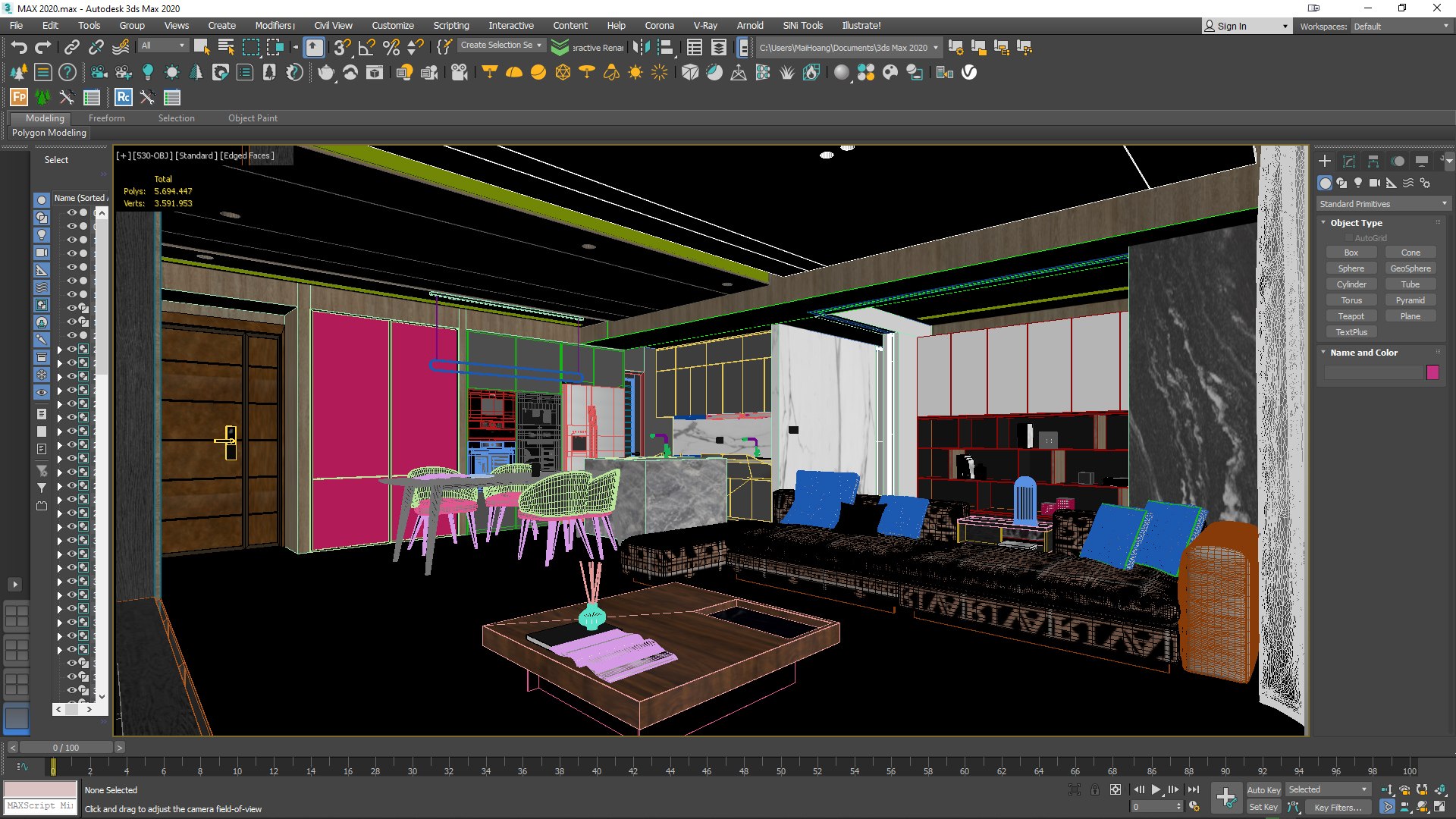The width and height of the screenshot is (1456, 819).
Task: Open the Hierarchy tab in command panel
Action: point(1373,161)
